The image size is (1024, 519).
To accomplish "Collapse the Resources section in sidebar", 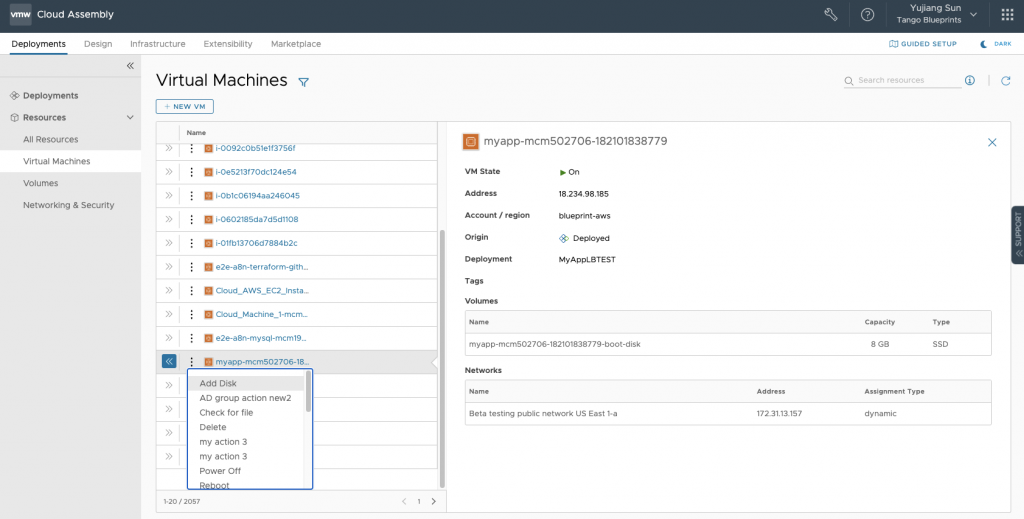I will coord(129,118).
